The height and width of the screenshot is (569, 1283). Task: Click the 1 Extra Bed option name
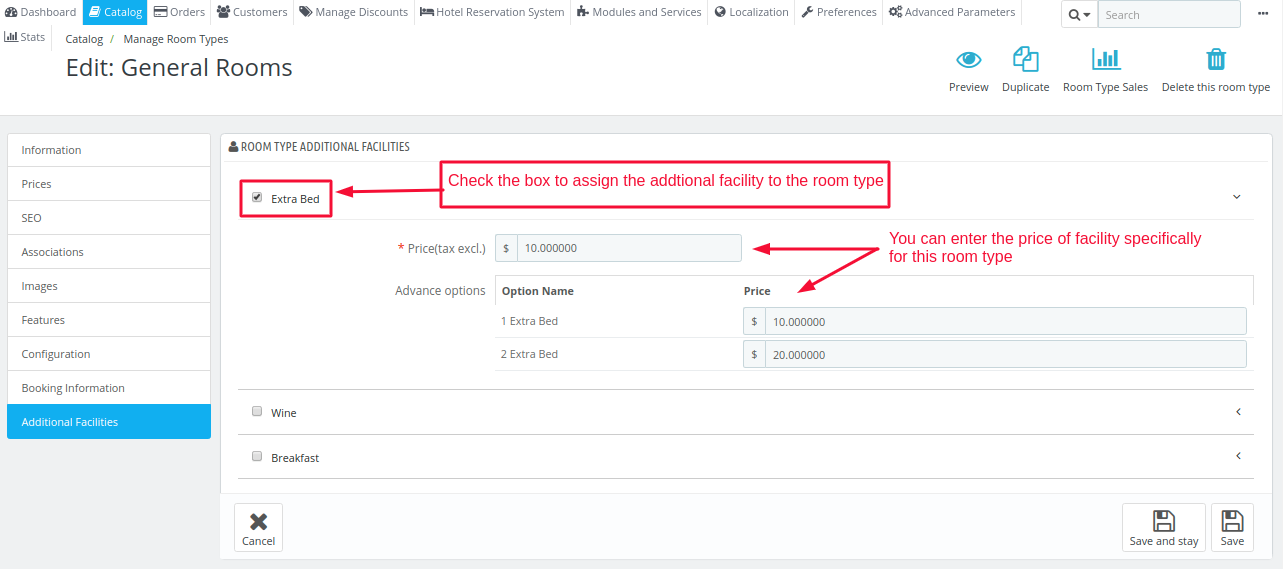click(x=530, y=321)
